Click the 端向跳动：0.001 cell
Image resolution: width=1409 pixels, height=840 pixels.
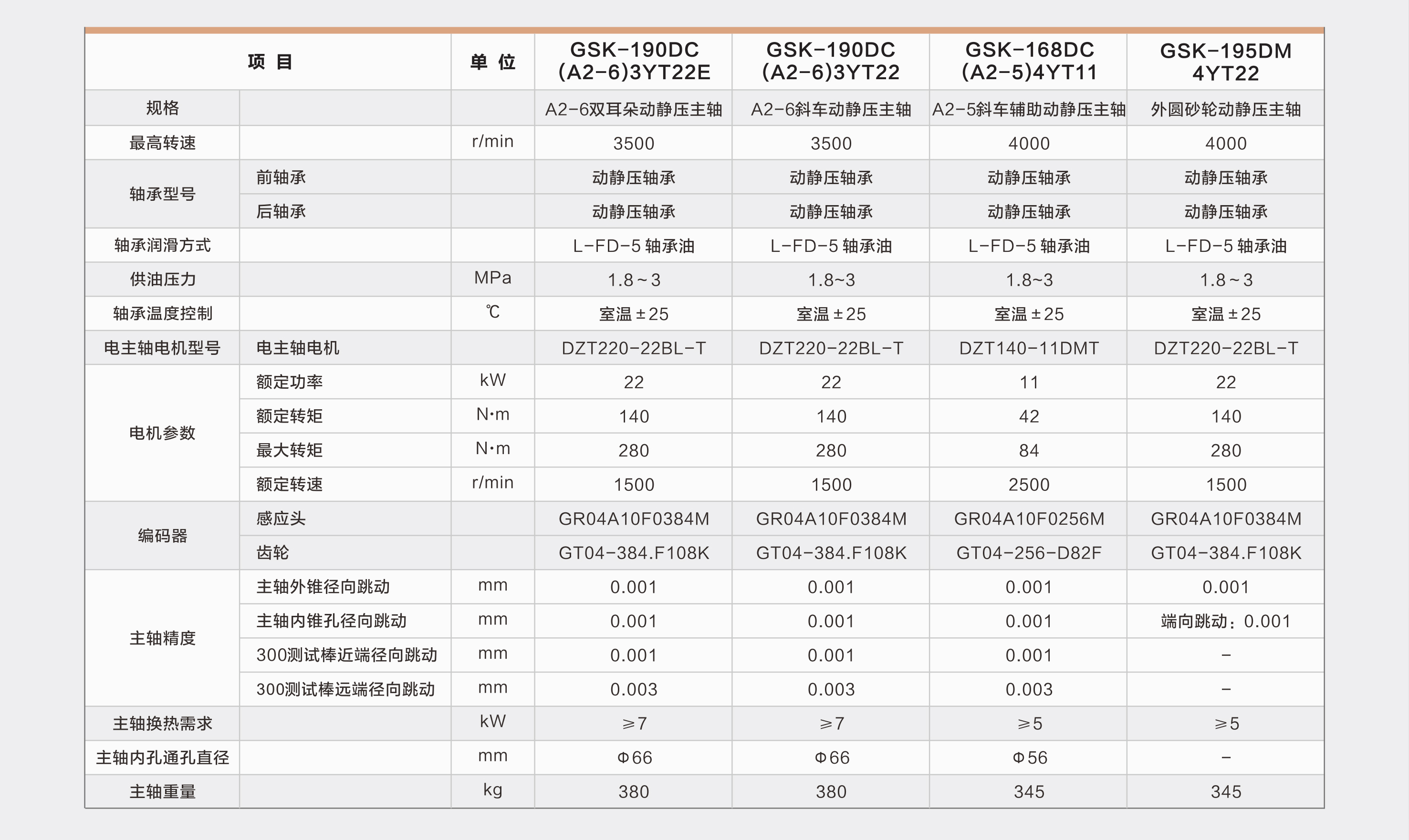click(x=1226, y=621)
